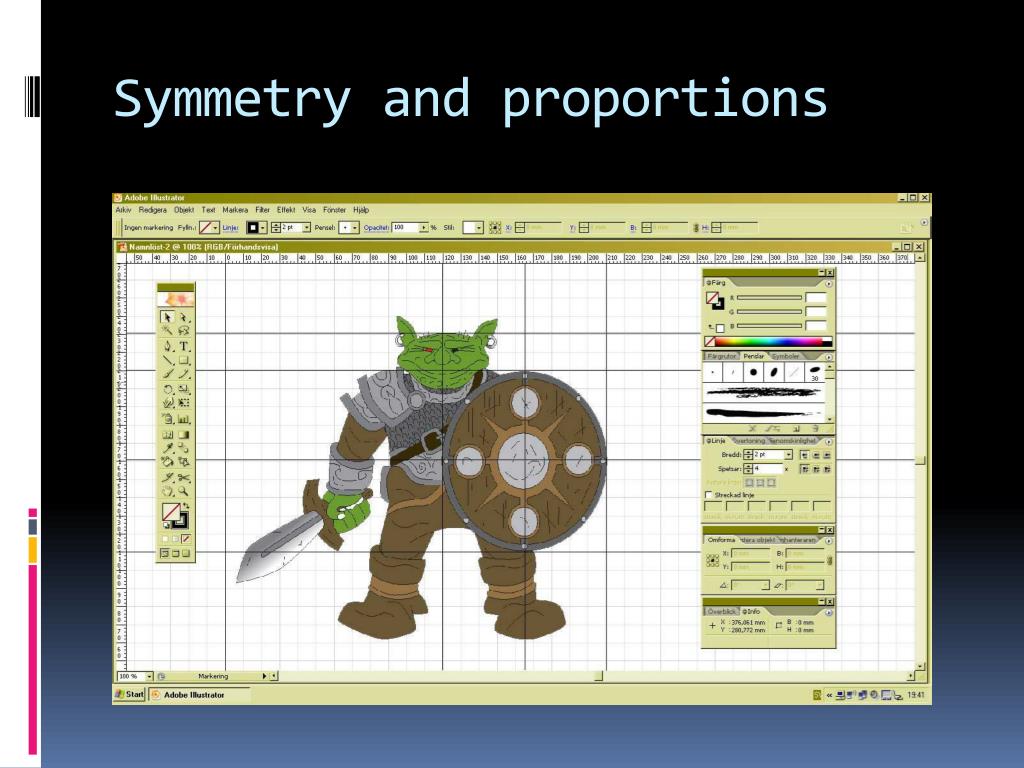Choose the Magic Wand tool
1024x768 pixels.
pyautogui.click(x=167, y=331)
